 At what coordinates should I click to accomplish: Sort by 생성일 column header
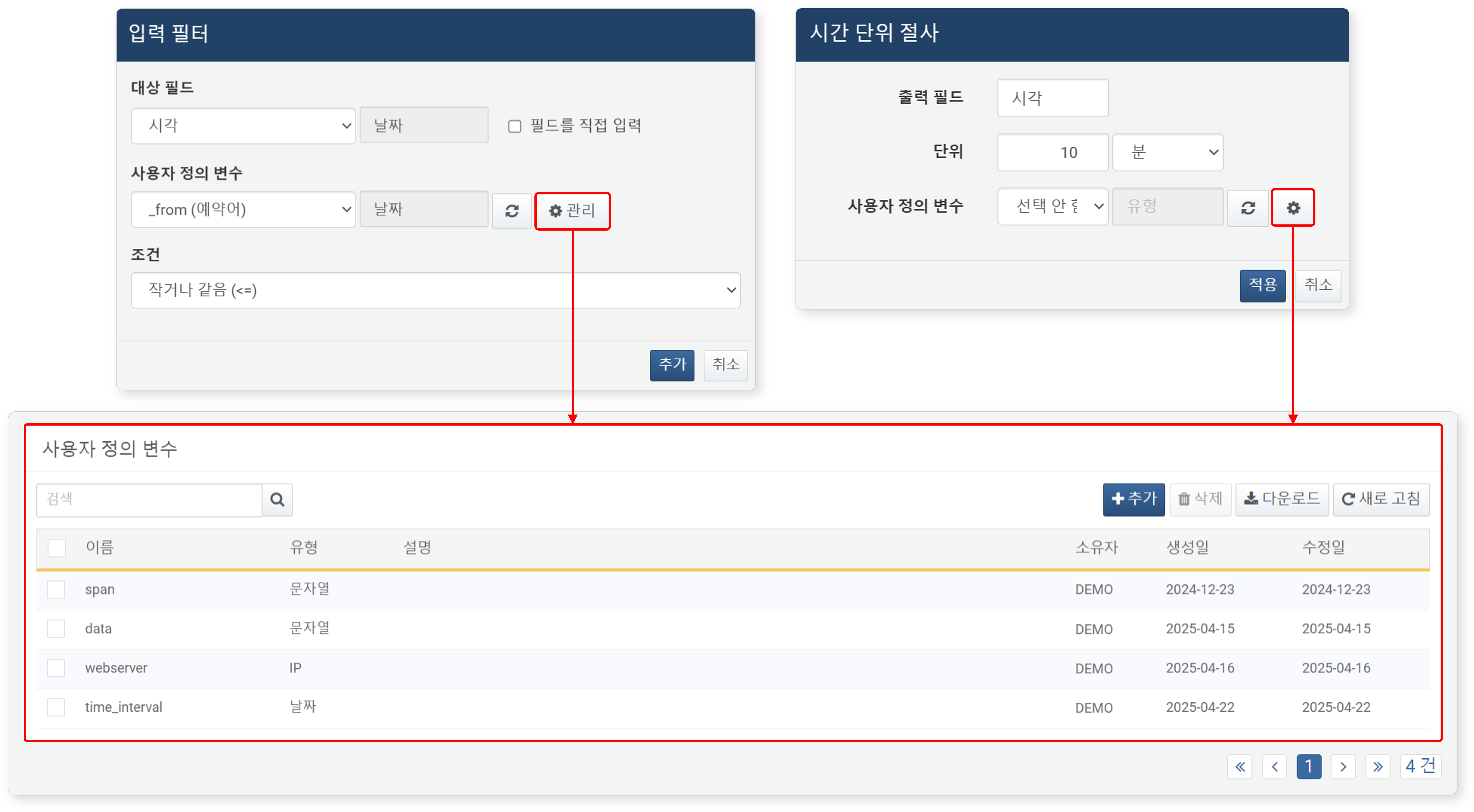pyautogui.click(x=1187, y=547)
